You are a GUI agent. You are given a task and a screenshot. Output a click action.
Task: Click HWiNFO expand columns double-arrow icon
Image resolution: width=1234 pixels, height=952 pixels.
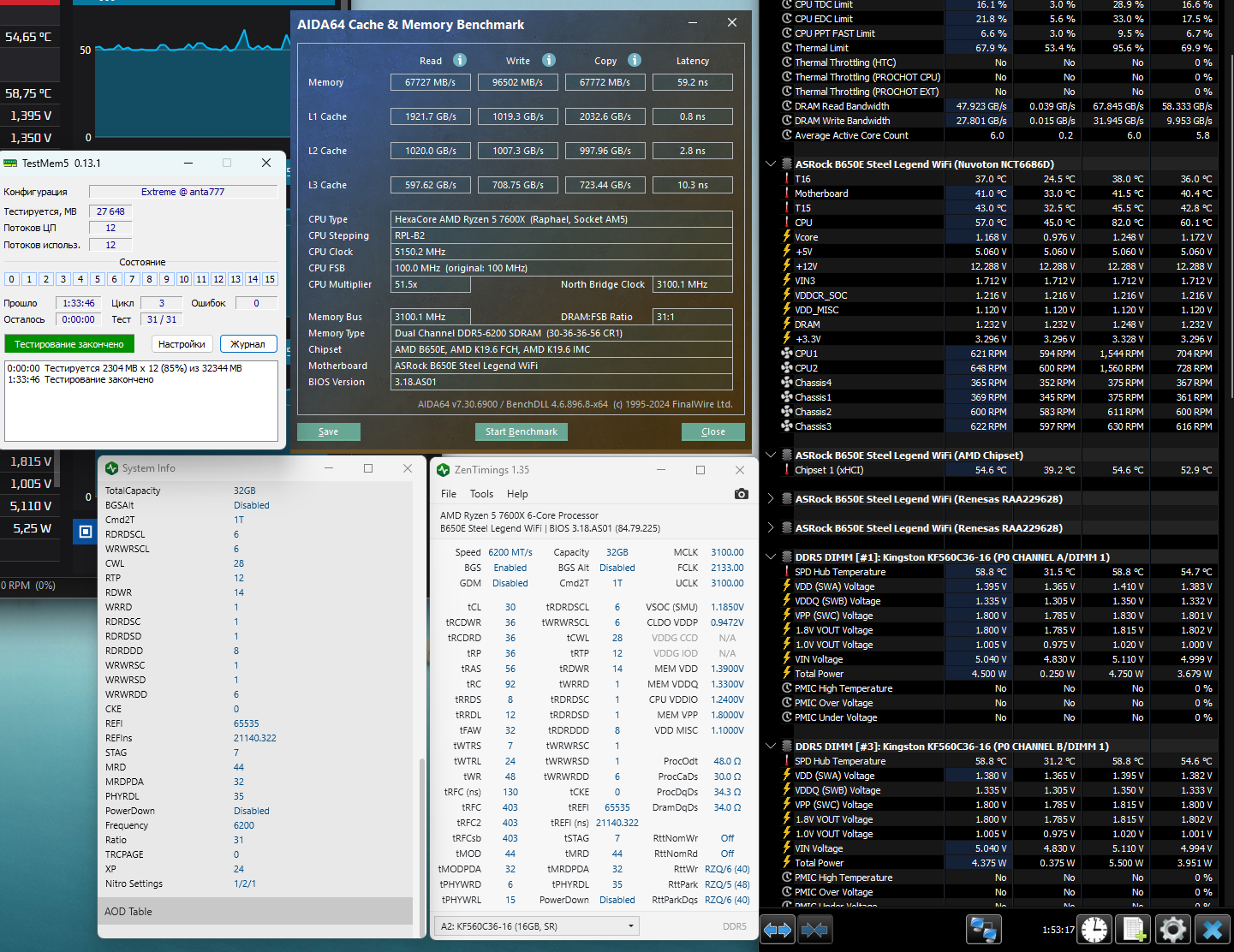pos(778,930)
